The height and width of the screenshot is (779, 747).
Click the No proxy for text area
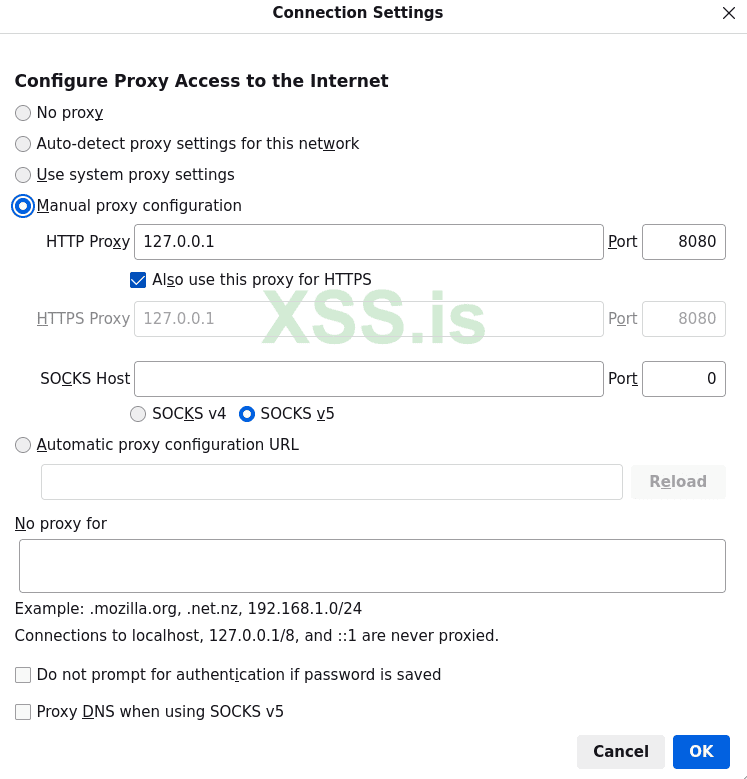(x=372, y=566)
